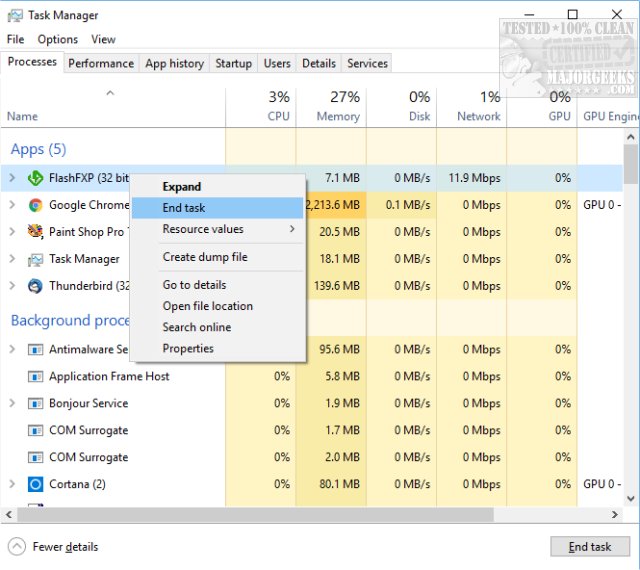Click the Fewer details link
This screenshot has height=570, width=640.
click(x=65, y=547)
